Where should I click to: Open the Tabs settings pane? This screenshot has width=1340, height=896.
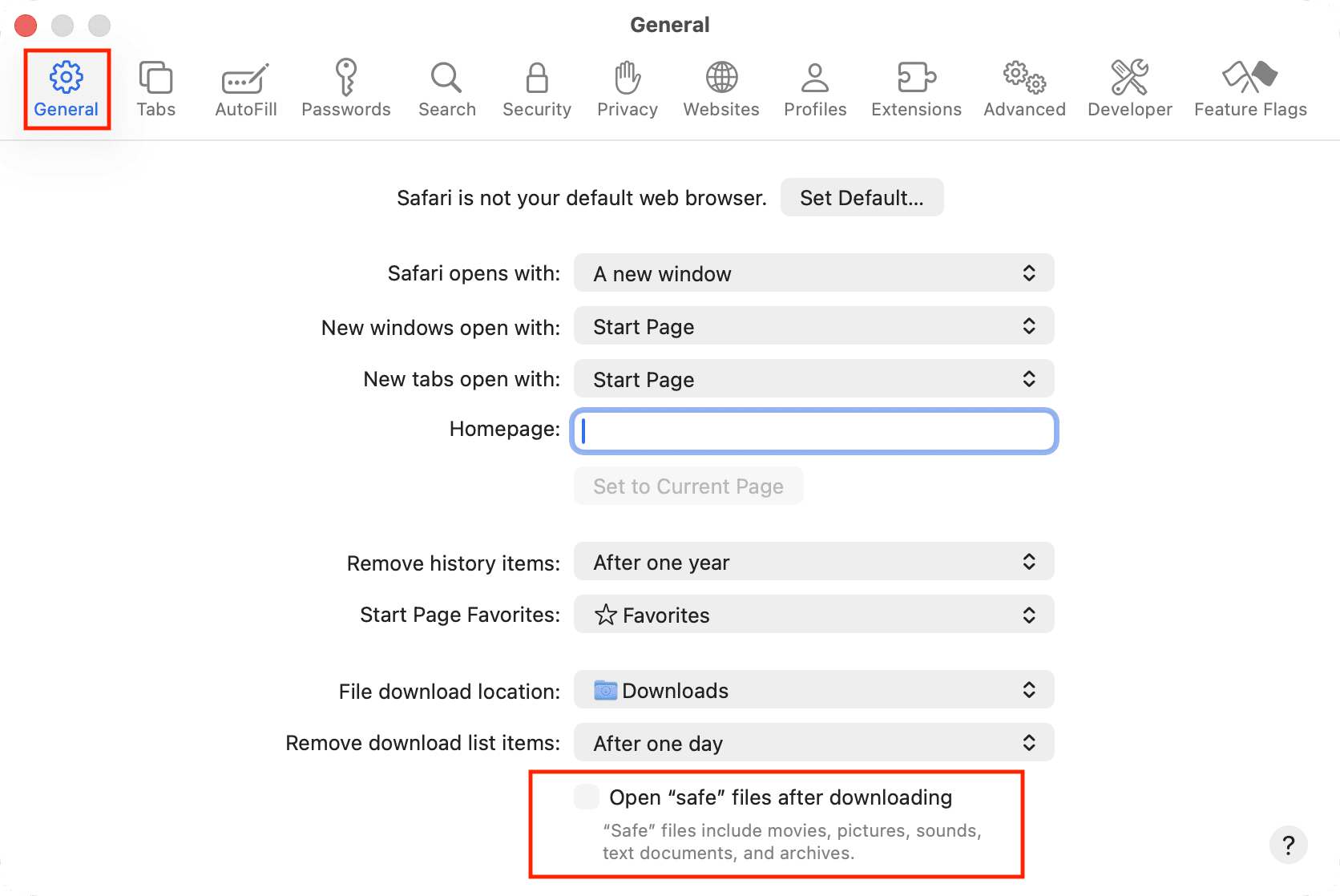coord(155,88)
